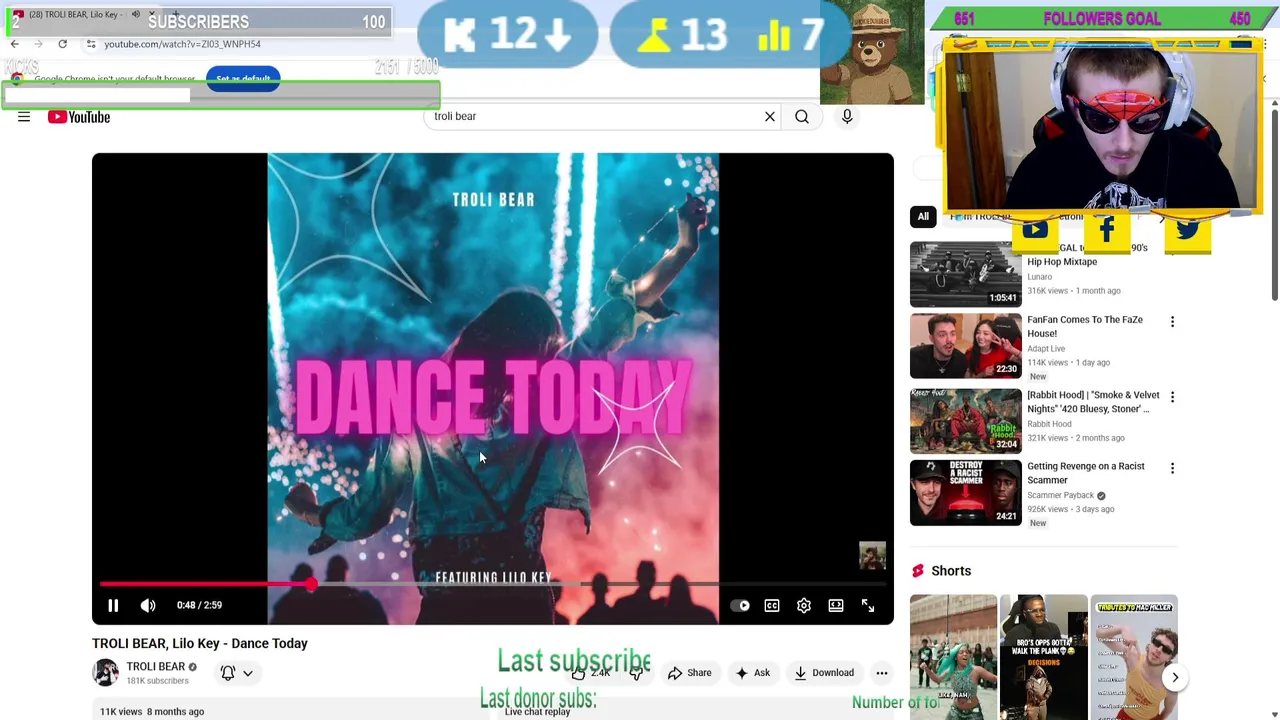Click the Adapt Live channel name
This screenshot has width=1280, height=720.
(1046, 349)
